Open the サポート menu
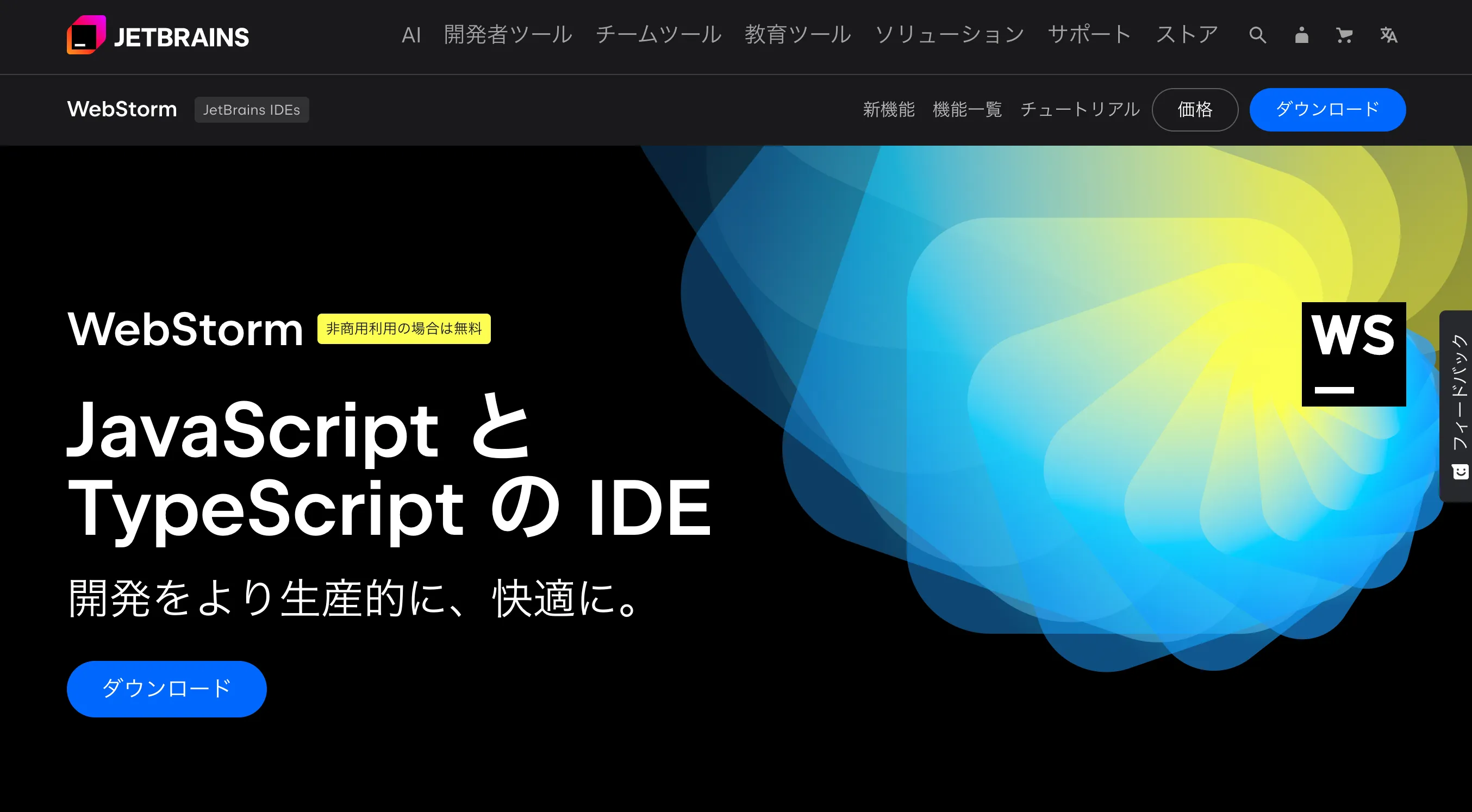1472x812 pixels. [1090, 35]
